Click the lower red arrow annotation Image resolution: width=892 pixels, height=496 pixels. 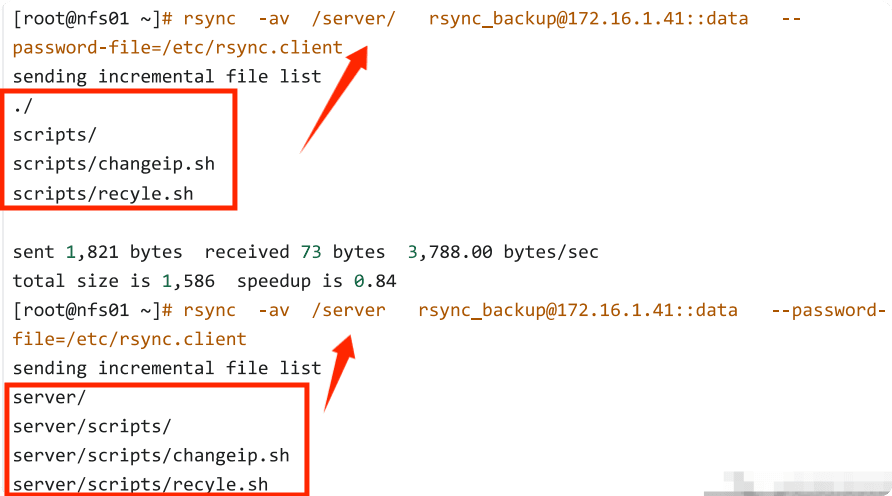pyautogui.click(x=339, y=373)
